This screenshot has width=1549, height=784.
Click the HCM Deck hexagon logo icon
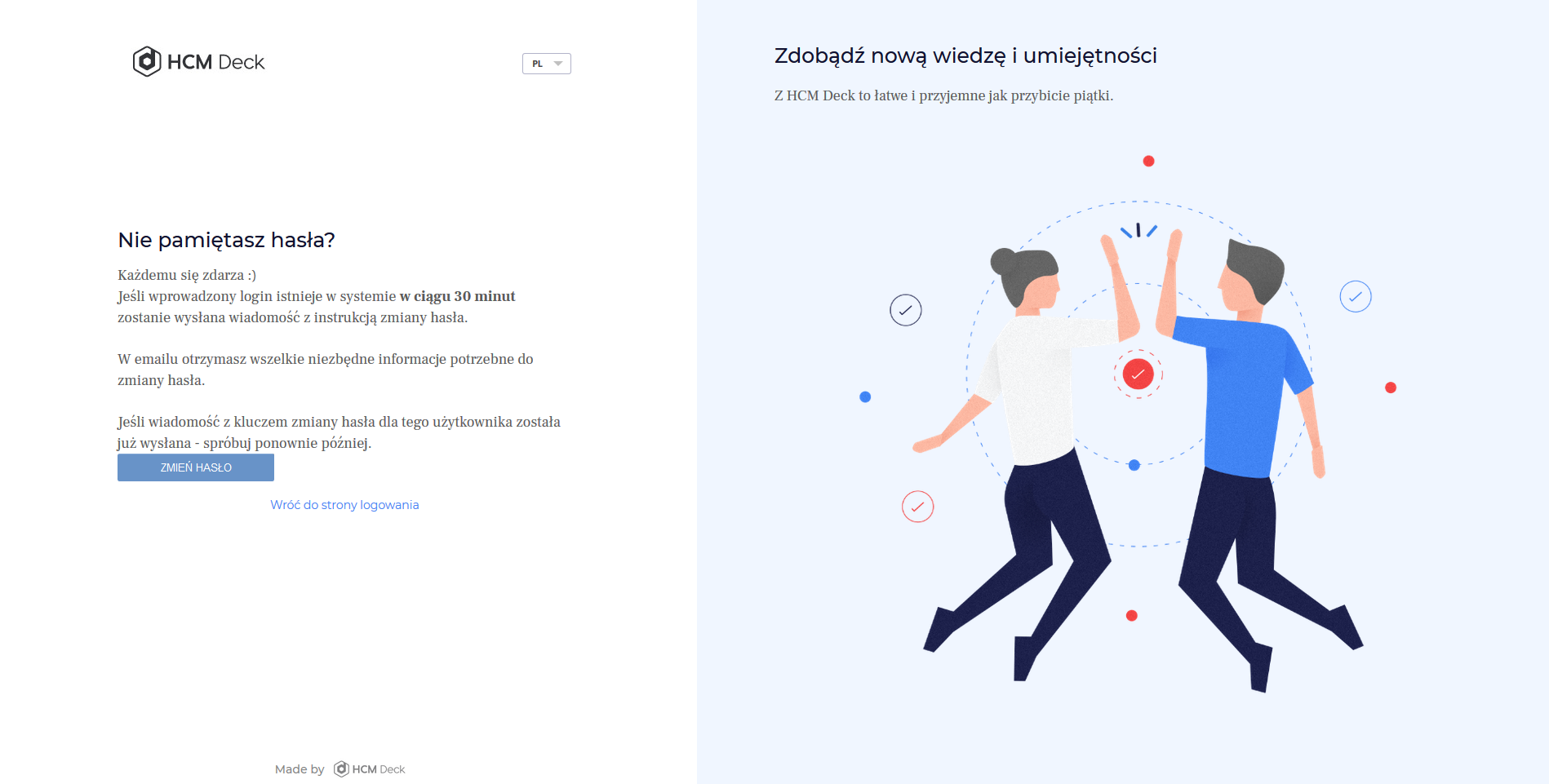[147, 62]
